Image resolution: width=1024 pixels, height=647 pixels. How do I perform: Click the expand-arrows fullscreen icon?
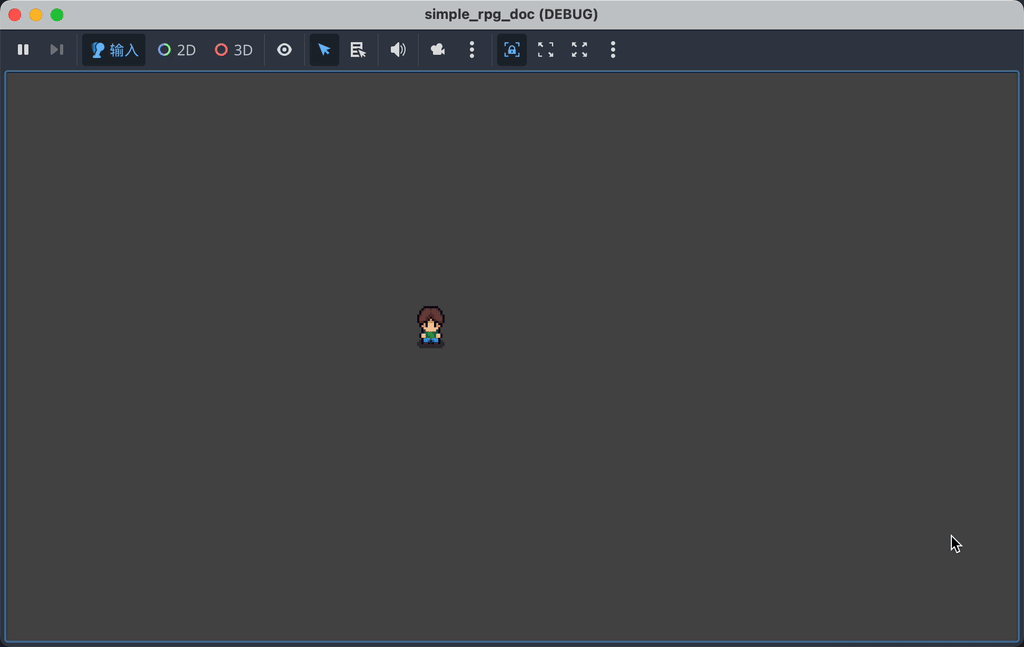pyautogui.click(x=579, y=50)
